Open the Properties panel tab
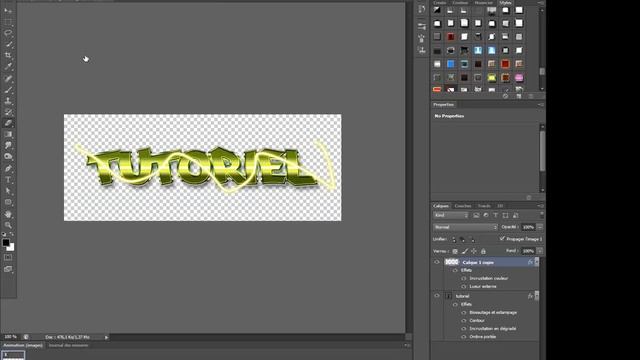This screenshot has width=640, height=360. 443,105
